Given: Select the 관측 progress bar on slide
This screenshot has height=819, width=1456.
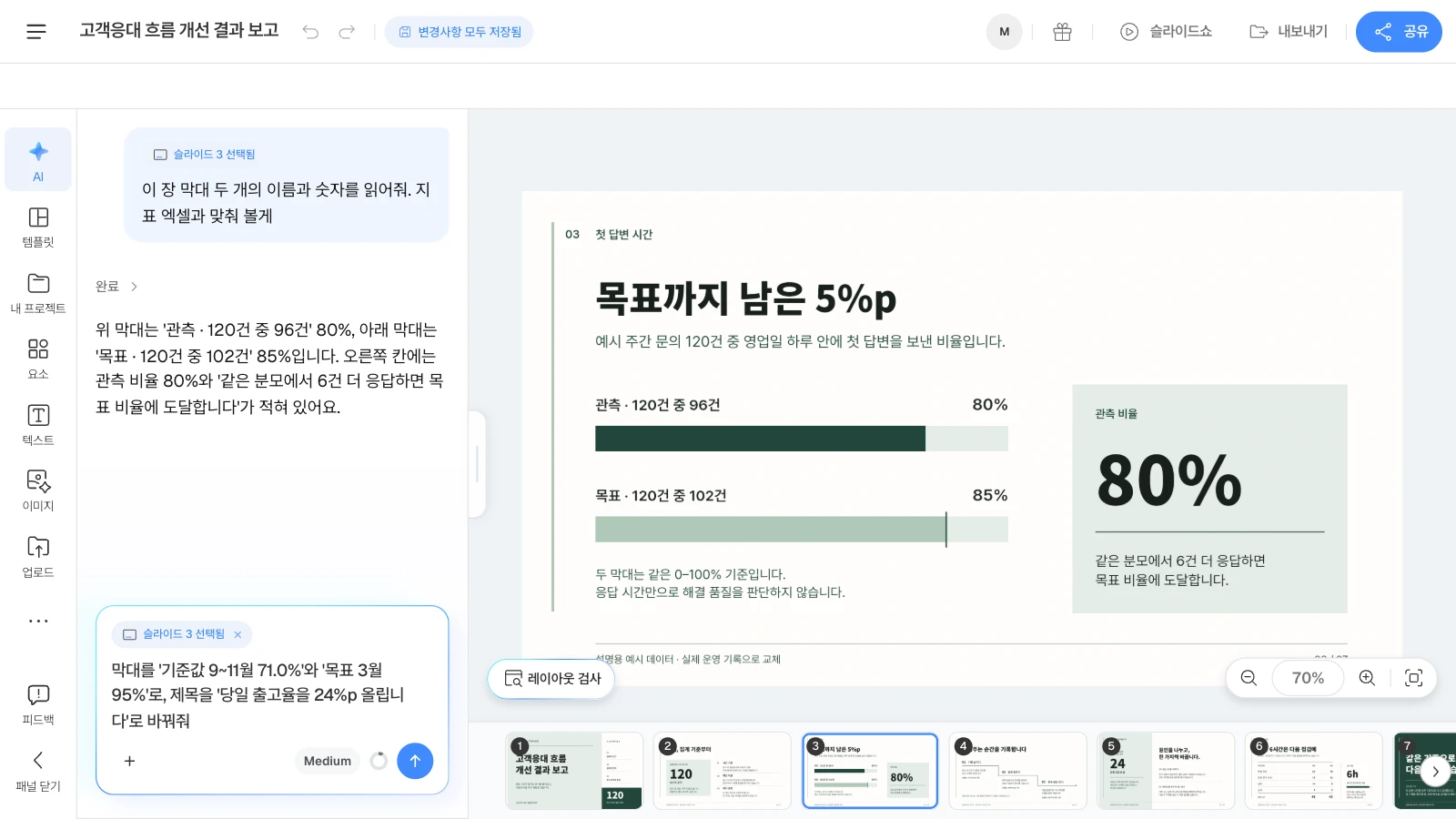Looking at the screenshot, I should point(802,439).
